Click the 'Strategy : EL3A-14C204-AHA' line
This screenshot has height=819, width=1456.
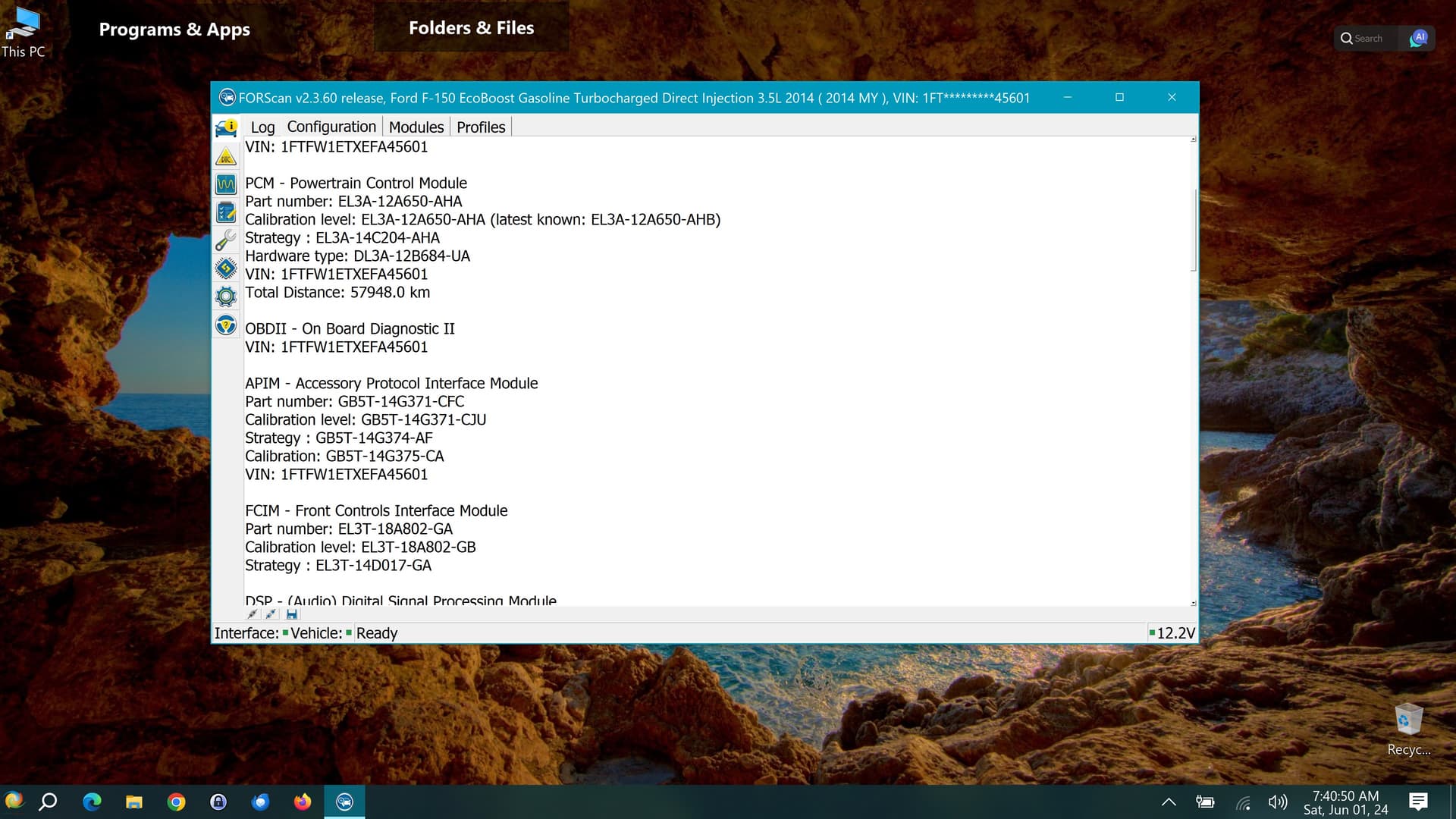[342, 237]
